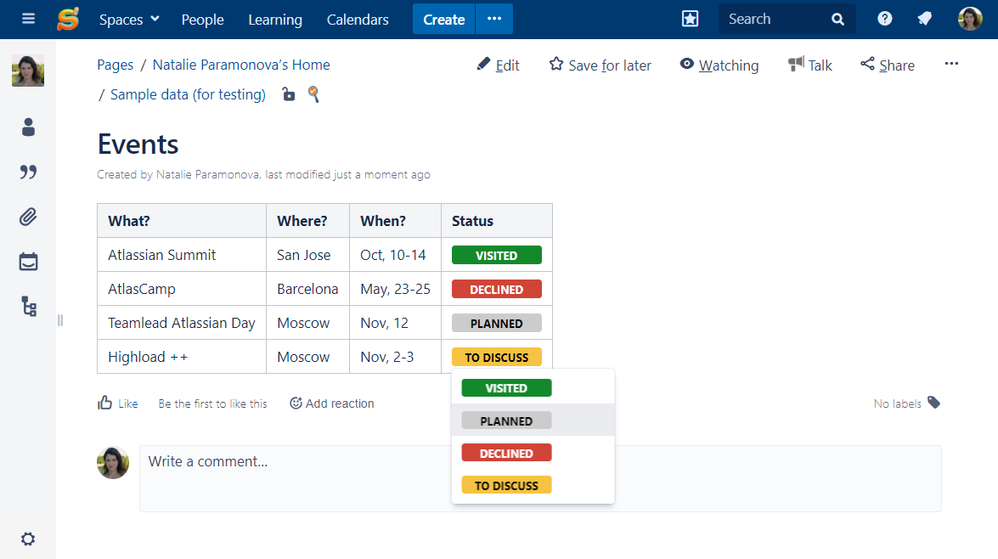Open the VISITED status of Atlassian Summit
This screenshot has height=559, width=998.
pyautogui.click(x=496, y=255)
